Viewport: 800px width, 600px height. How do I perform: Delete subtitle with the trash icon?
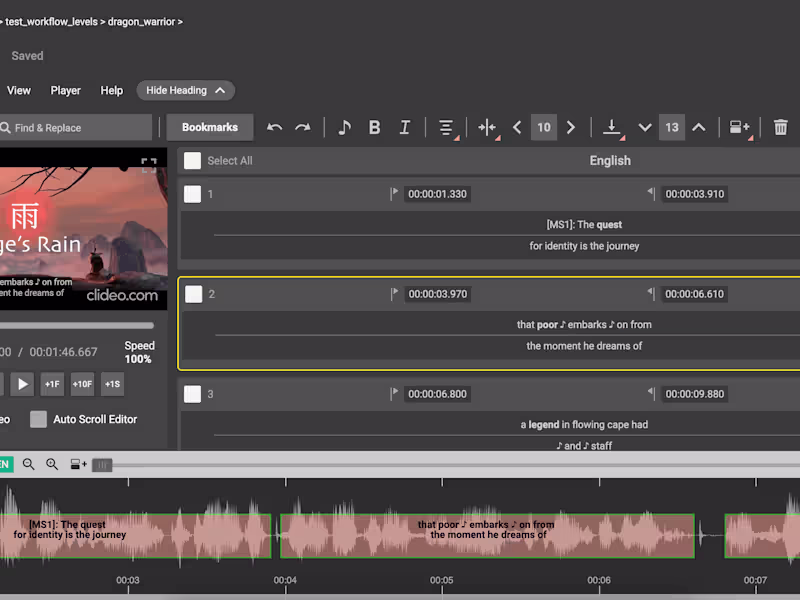click(780, 127)
